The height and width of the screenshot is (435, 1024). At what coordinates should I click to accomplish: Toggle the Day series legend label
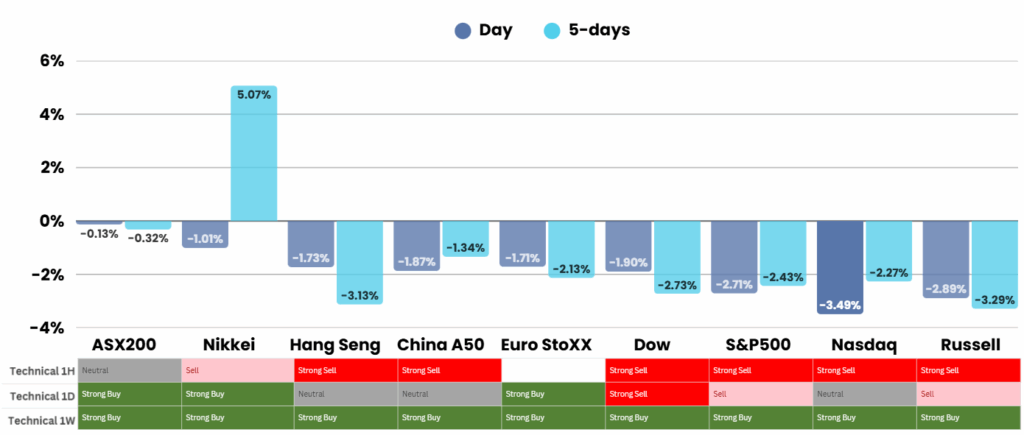click(x=496, y=30)
